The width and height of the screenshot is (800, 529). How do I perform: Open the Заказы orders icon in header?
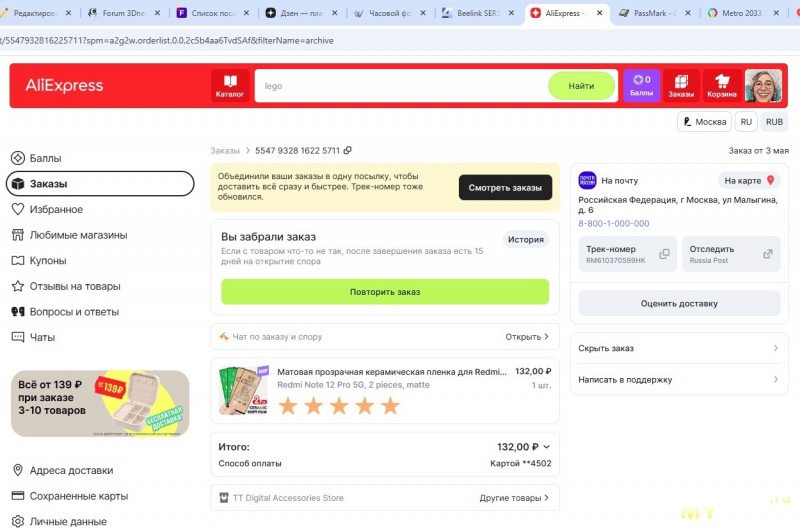point(681,86)
